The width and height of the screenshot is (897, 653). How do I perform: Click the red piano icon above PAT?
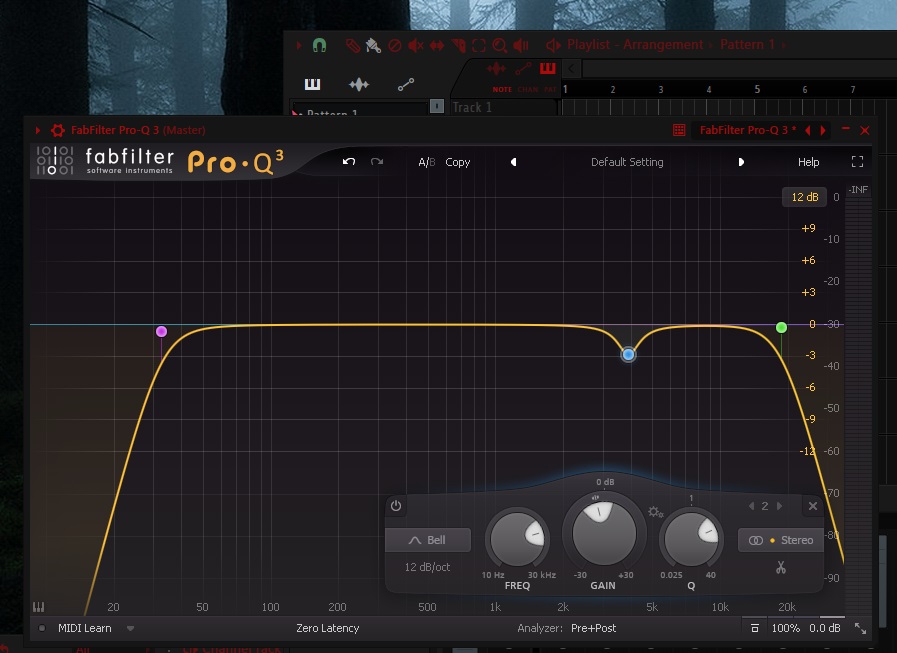pyautogui.click(x=547, y=69)
